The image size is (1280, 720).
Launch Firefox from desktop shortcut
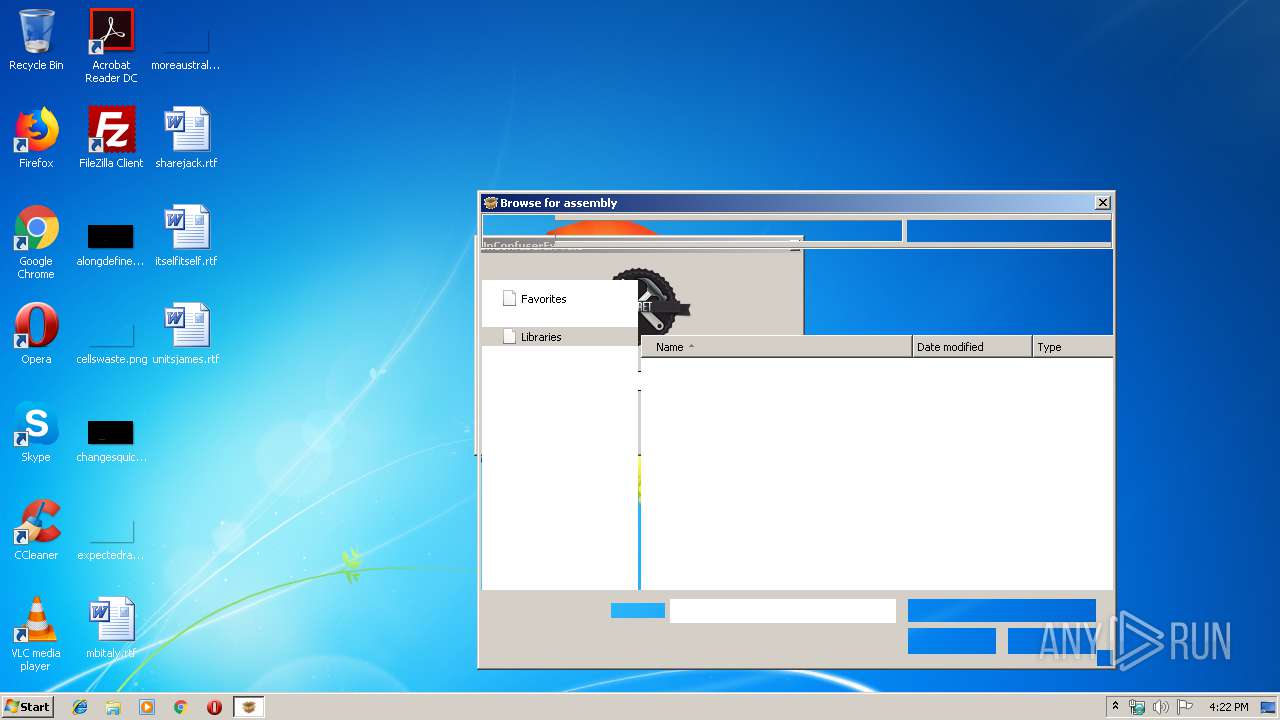[36, 139]
